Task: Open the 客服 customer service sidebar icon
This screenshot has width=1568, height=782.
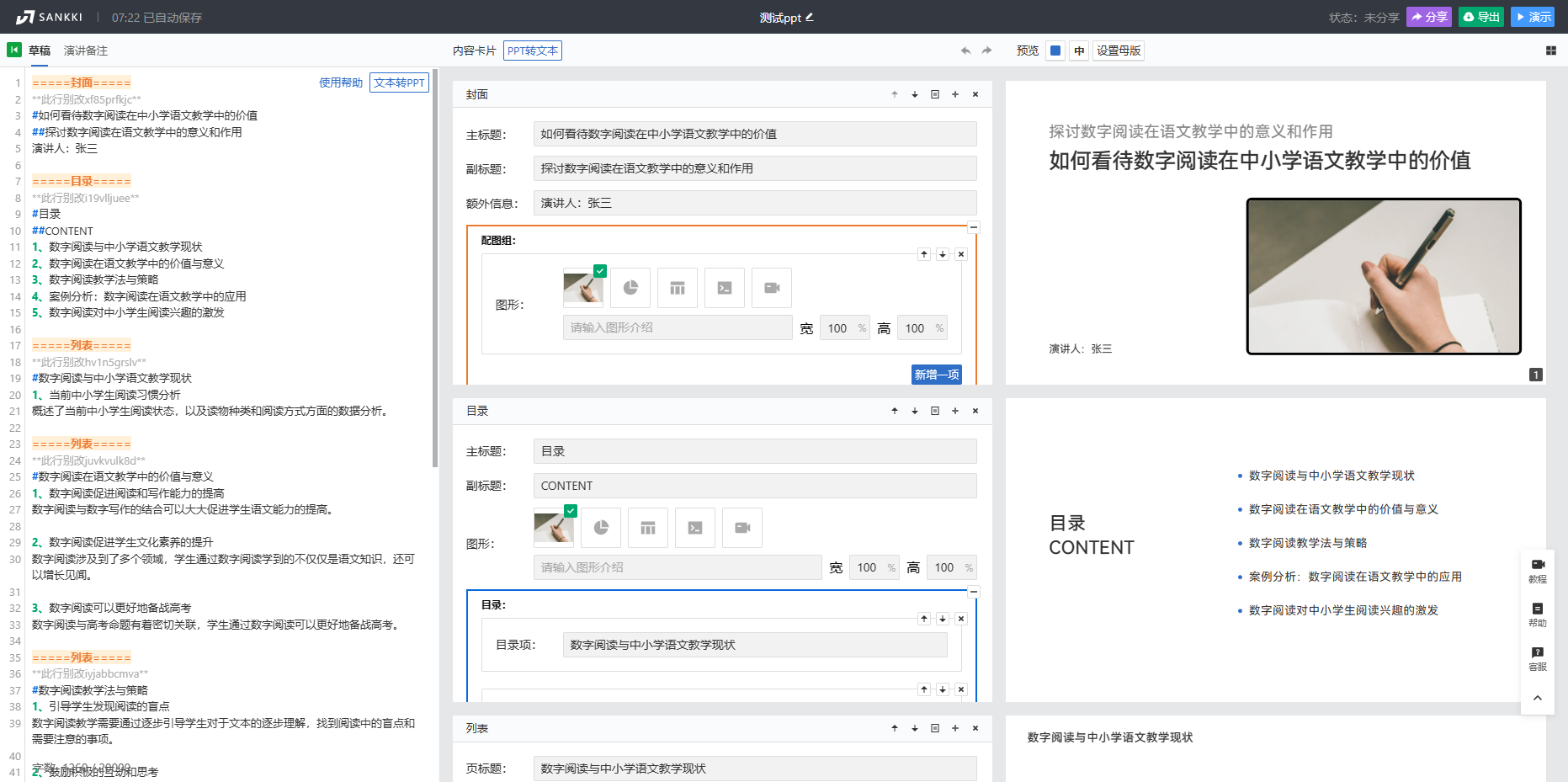Action: [1538, 658]
